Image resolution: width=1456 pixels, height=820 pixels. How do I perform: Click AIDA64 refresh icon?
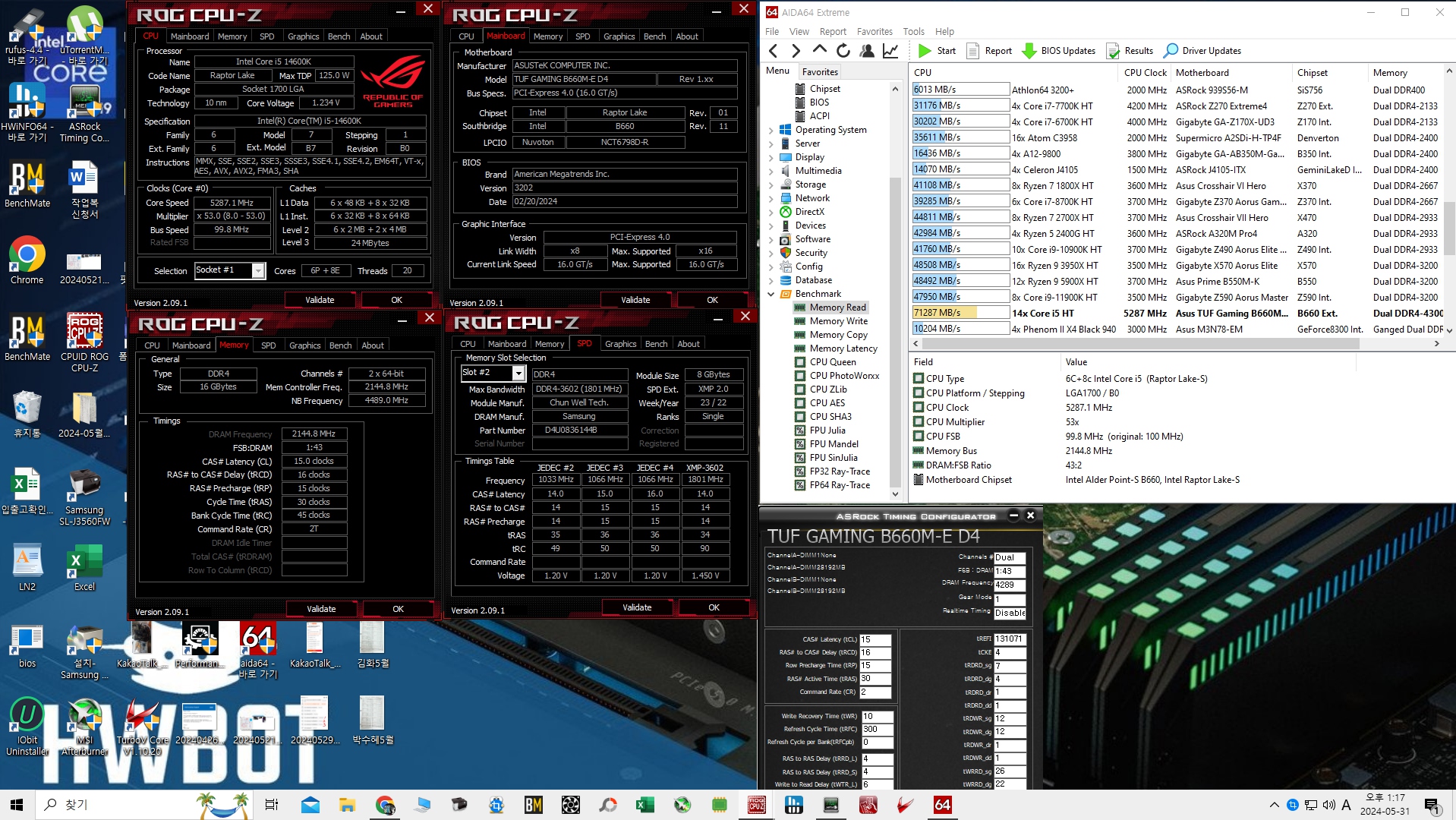point(843,51)
